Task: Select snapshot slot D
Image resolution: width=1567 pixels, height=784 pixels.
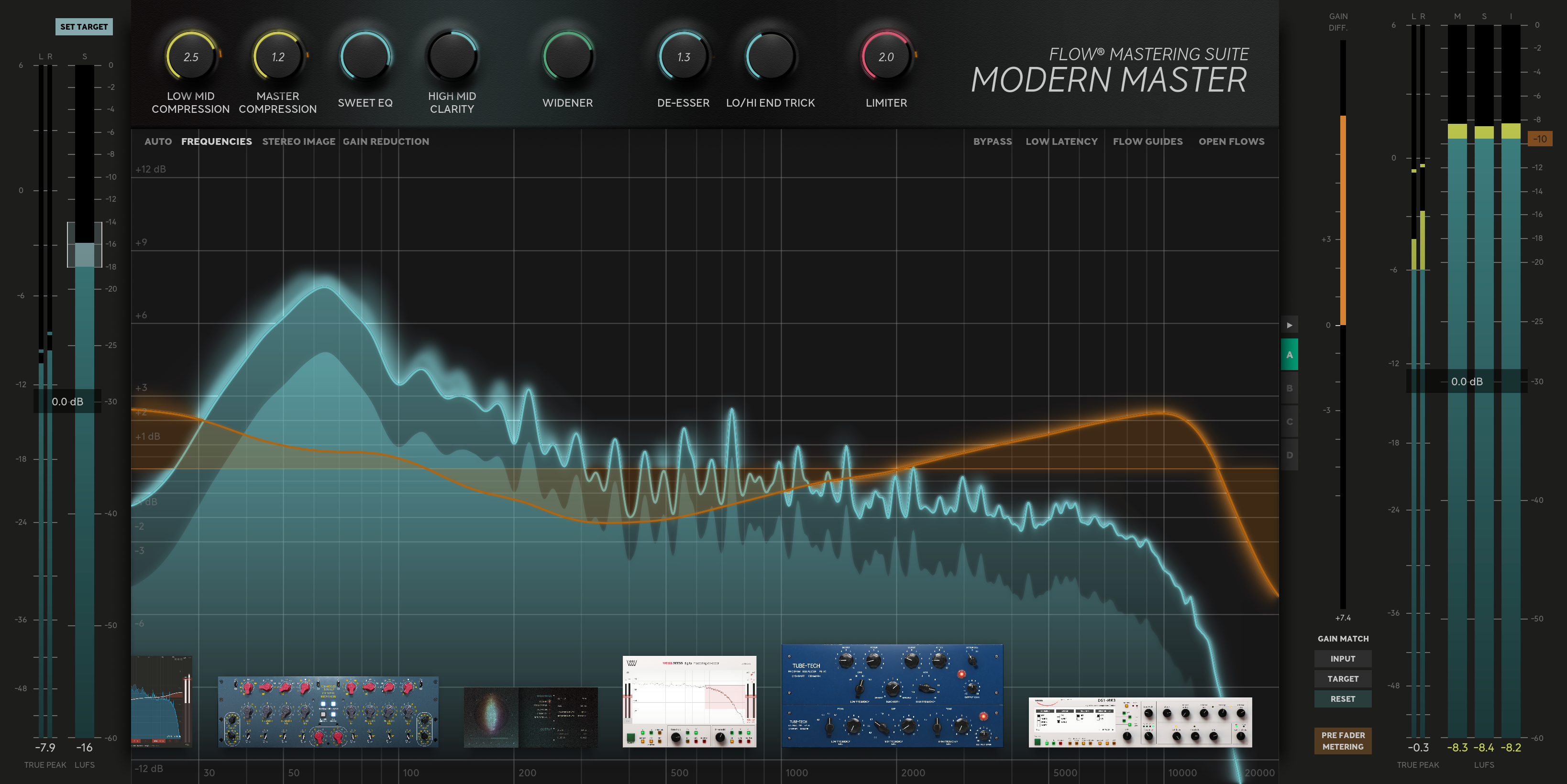Action: (1289, 455)
